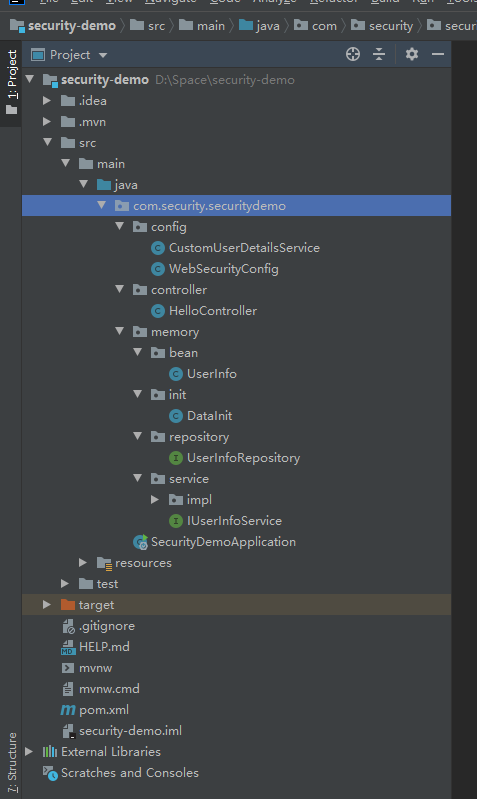Expand the resources folder
The width and height of the screenshot is (477, 799).
point(83,563)
